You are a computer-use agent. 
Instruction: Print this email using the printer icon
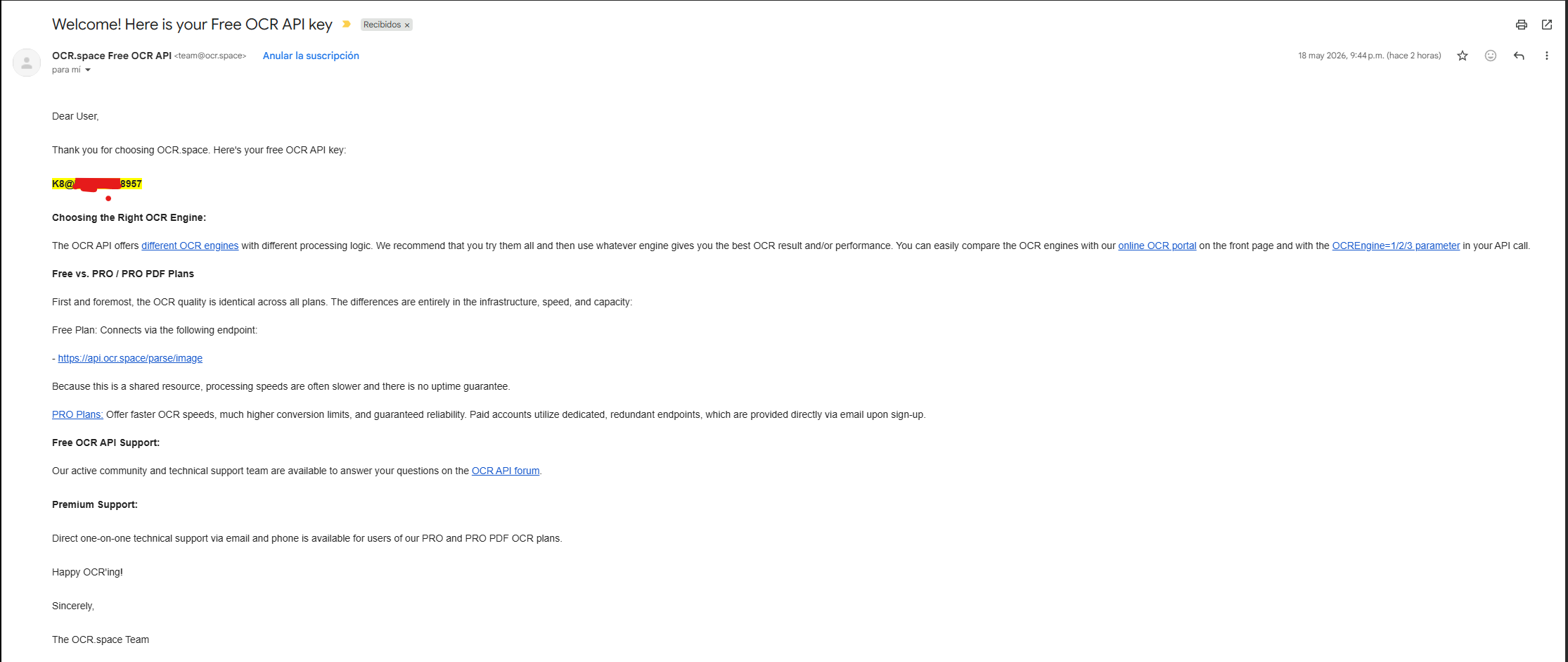click(x=1521, y=25)
